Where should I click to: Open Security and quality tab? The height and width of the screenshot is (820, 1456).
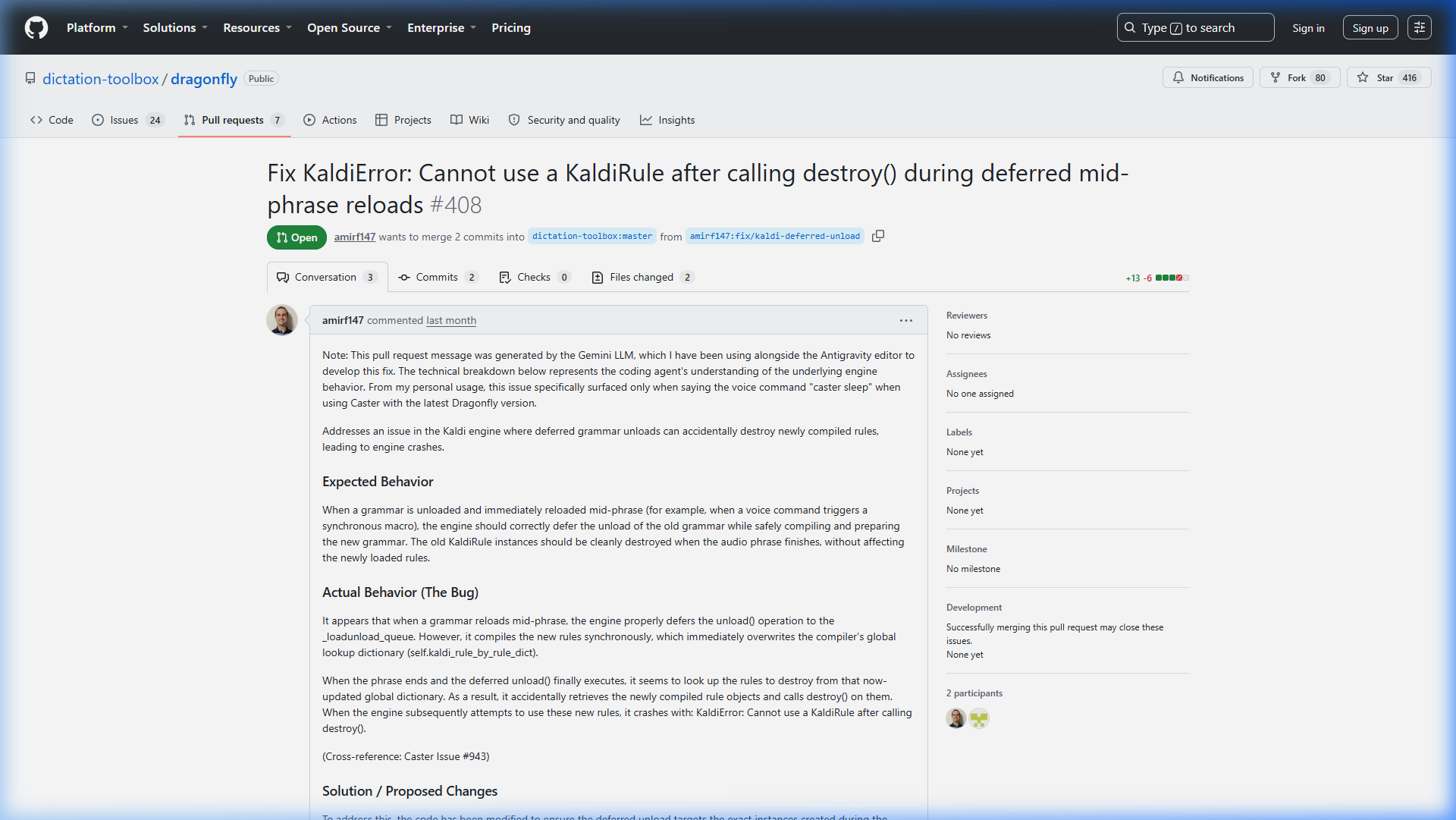click(564, 120)
